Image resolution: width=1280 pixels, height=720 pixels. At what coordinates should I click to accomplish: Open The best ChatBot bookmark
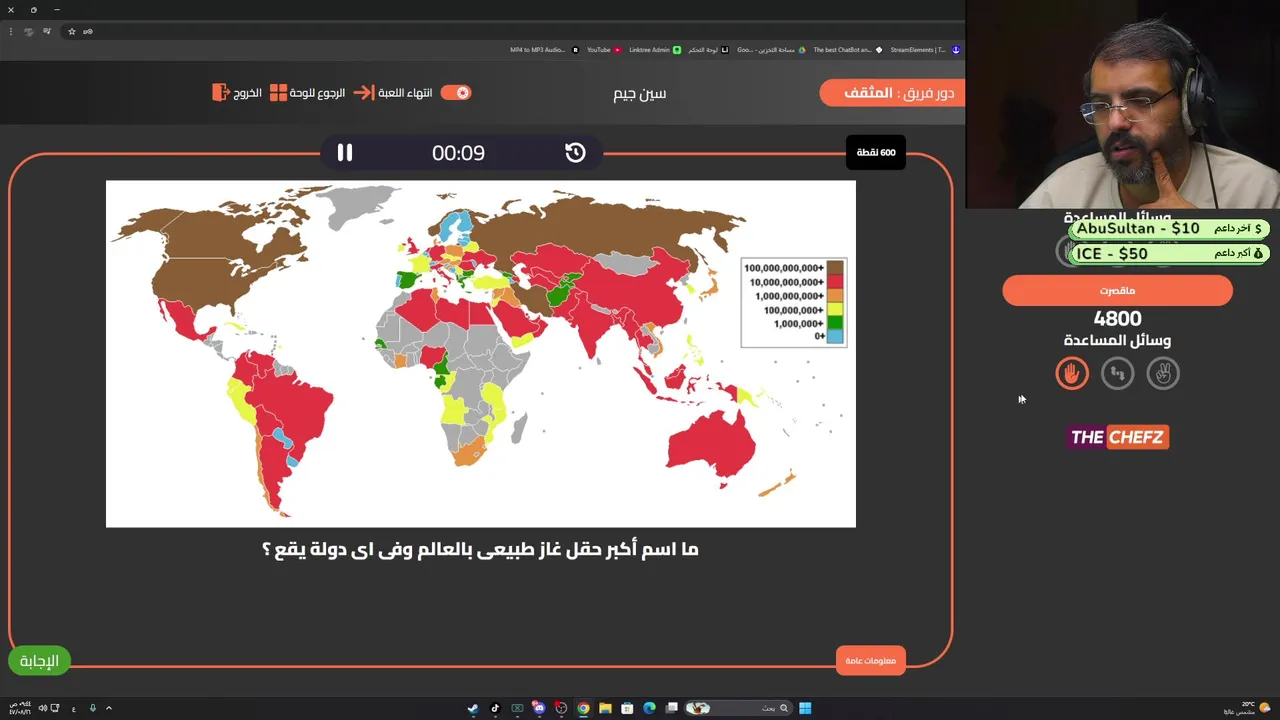[848, 49]
